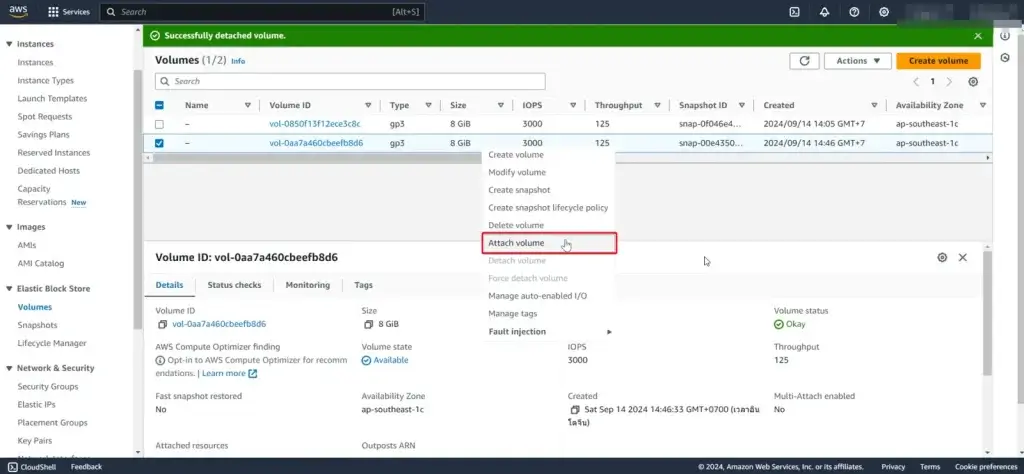Screen dimensions: 1024x474
Task: Open the settings gear in top bar
Action: click(884, 12)
